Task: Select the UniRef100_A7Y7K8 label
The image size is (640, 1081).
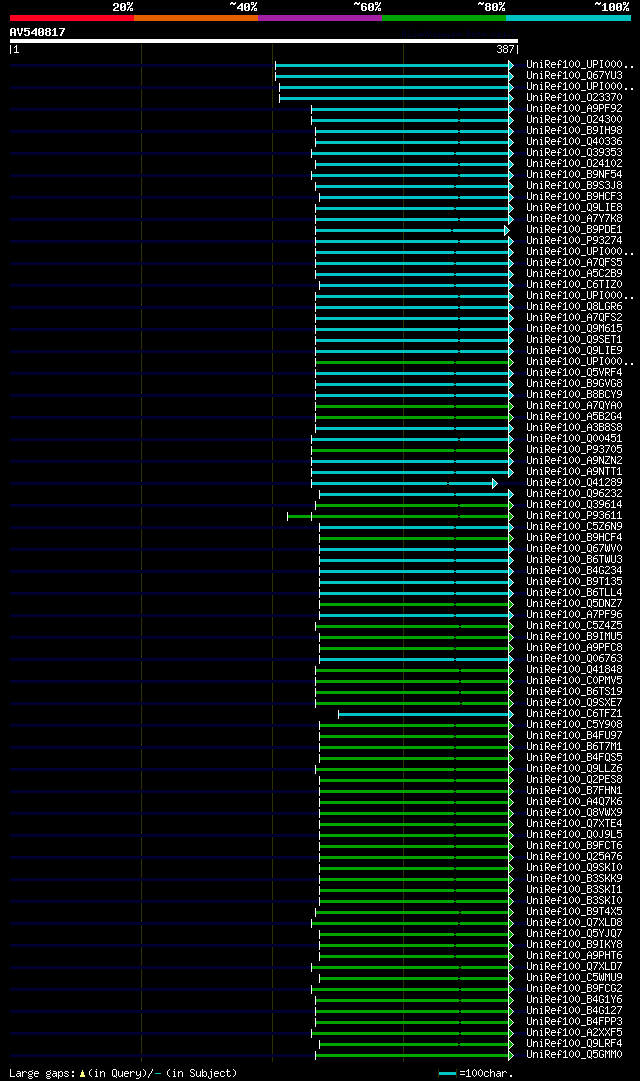Action: (x=574, y=219)
